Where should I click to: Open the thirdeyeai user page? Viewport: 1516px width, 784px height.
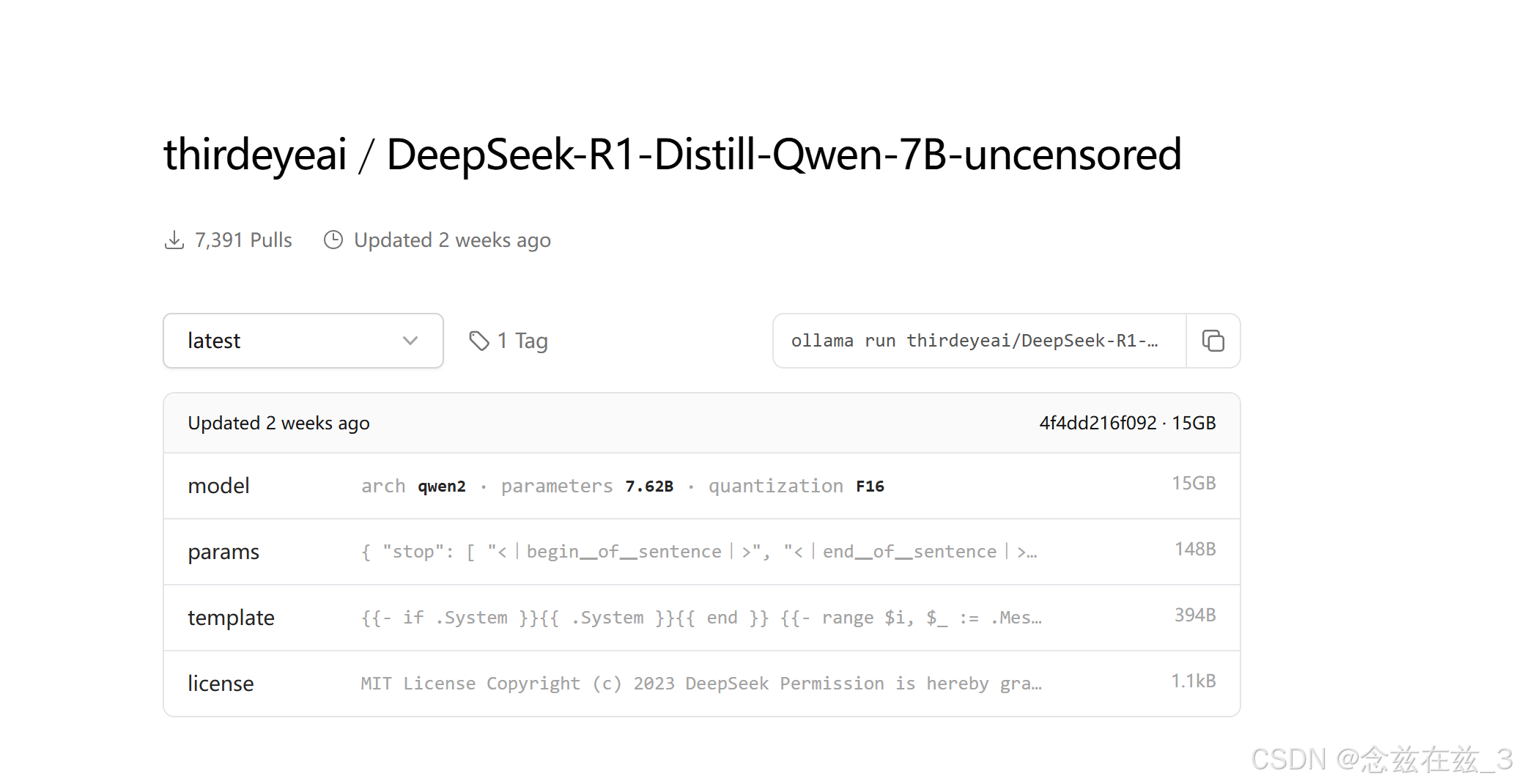tap(255, 155)
